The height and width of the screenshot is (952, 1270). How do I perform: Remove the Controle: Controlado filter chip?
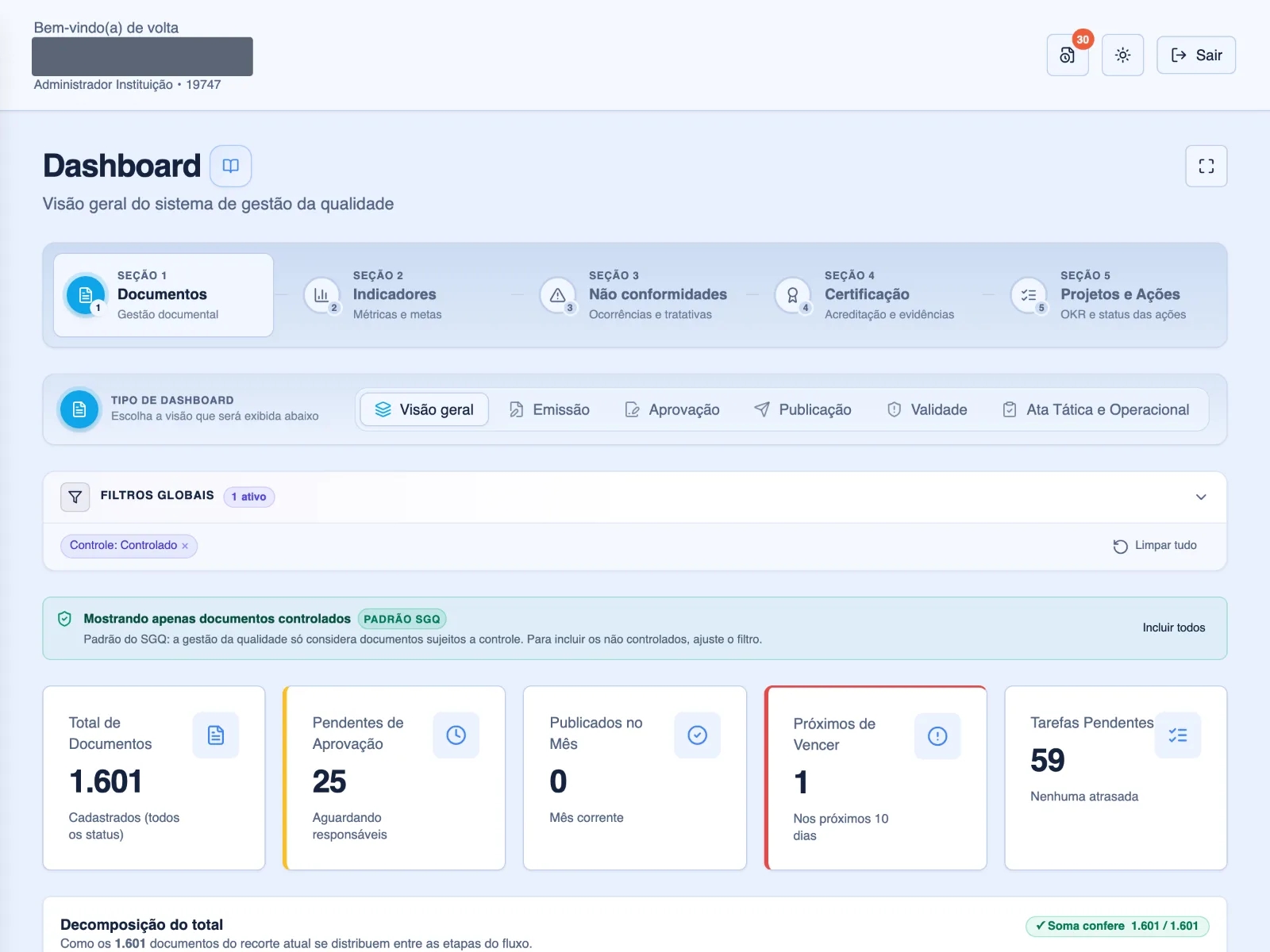tap(185, 546)
